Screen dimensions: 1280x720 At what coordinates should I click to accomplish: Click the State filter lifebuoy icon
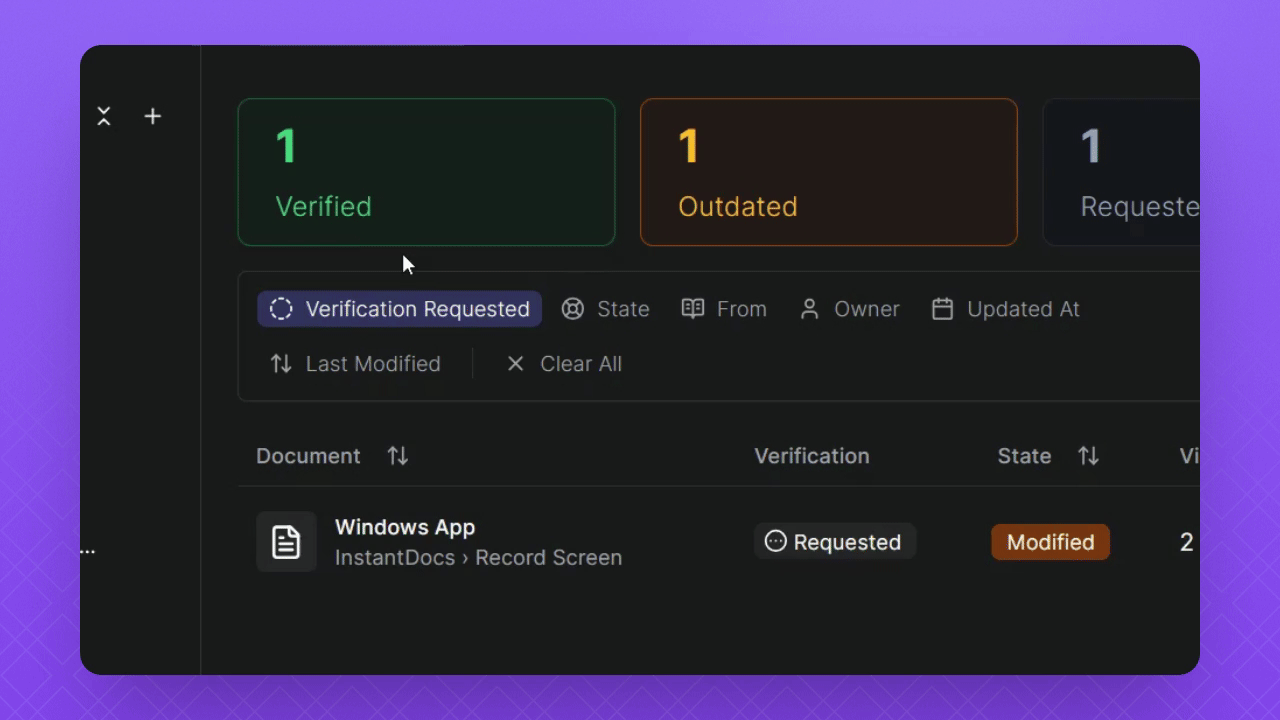tap(572, 309)
